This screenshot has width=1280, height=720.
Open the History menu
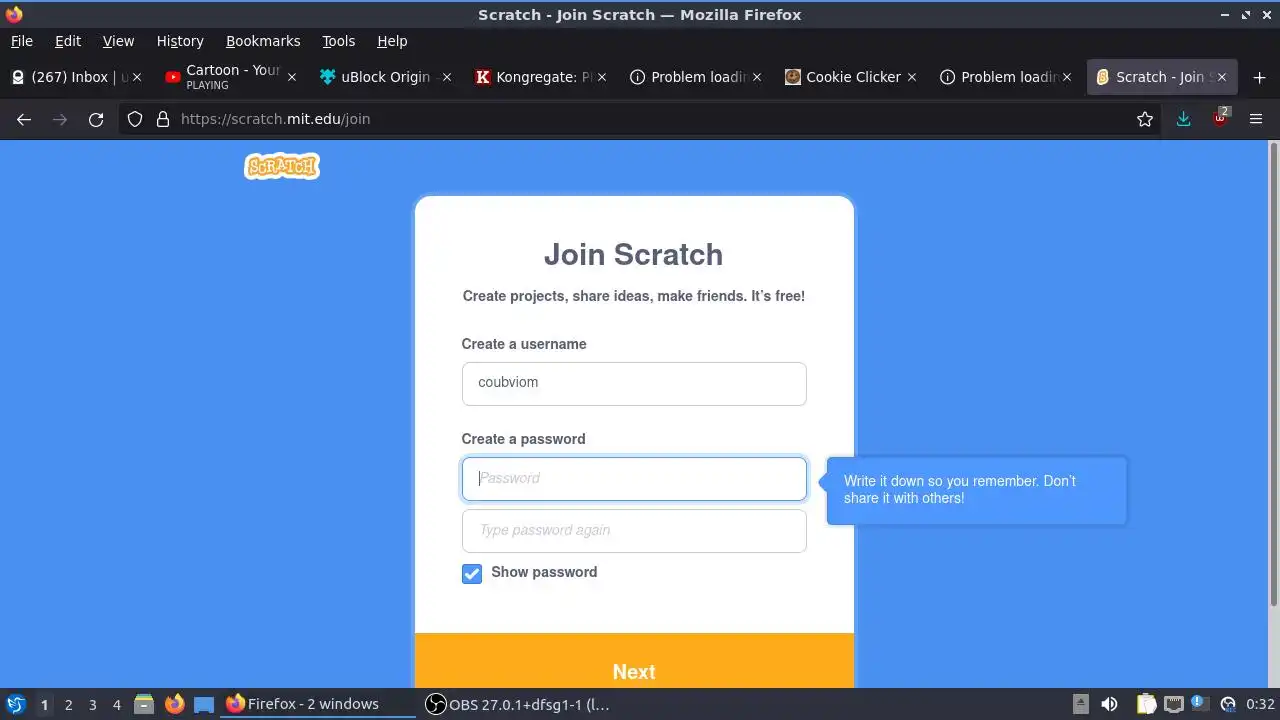tap(180, 41)
